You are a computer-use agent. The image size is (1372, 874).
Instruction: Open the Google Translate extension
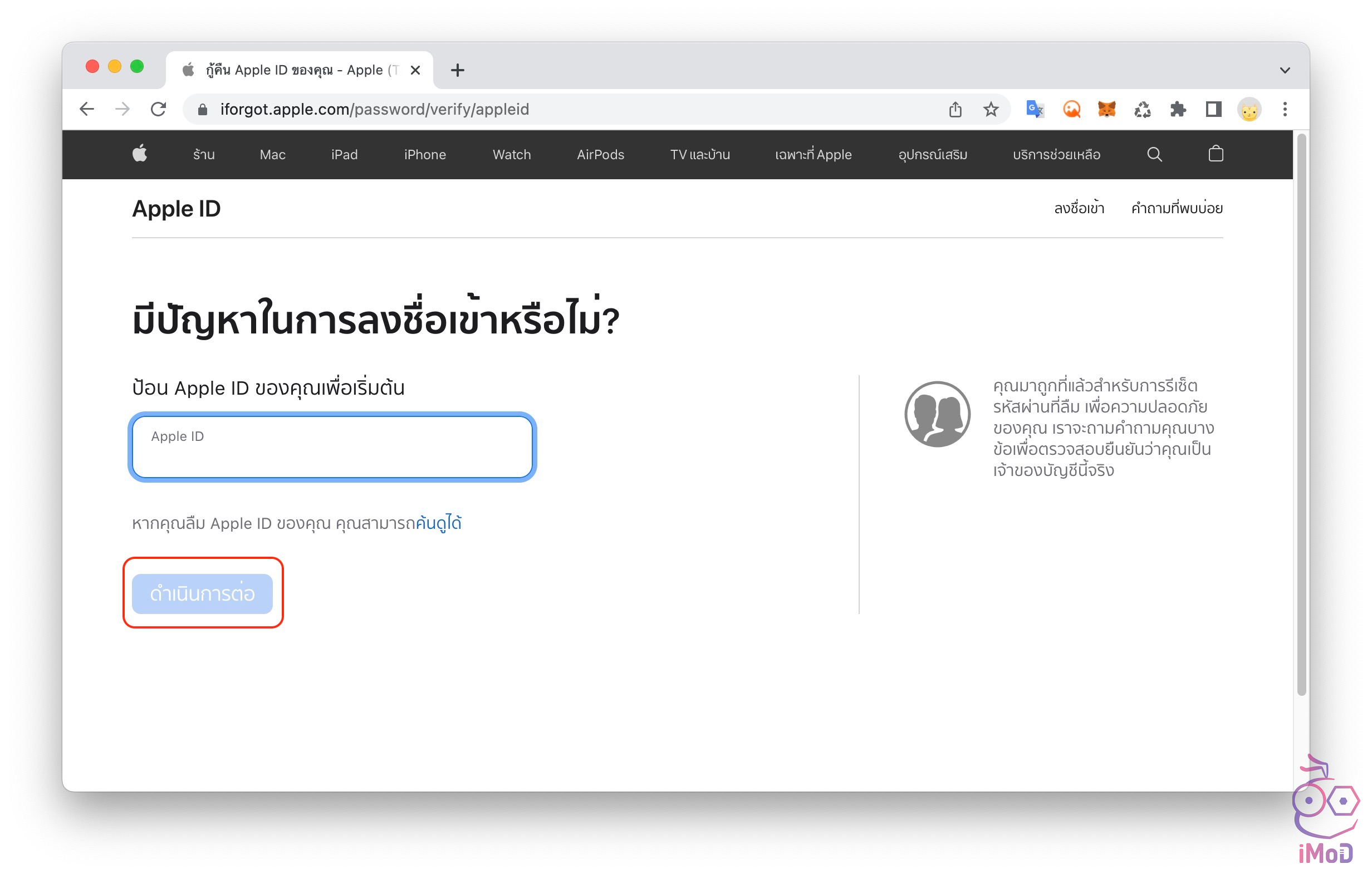pyautogui.click(x=1035, y=109)
